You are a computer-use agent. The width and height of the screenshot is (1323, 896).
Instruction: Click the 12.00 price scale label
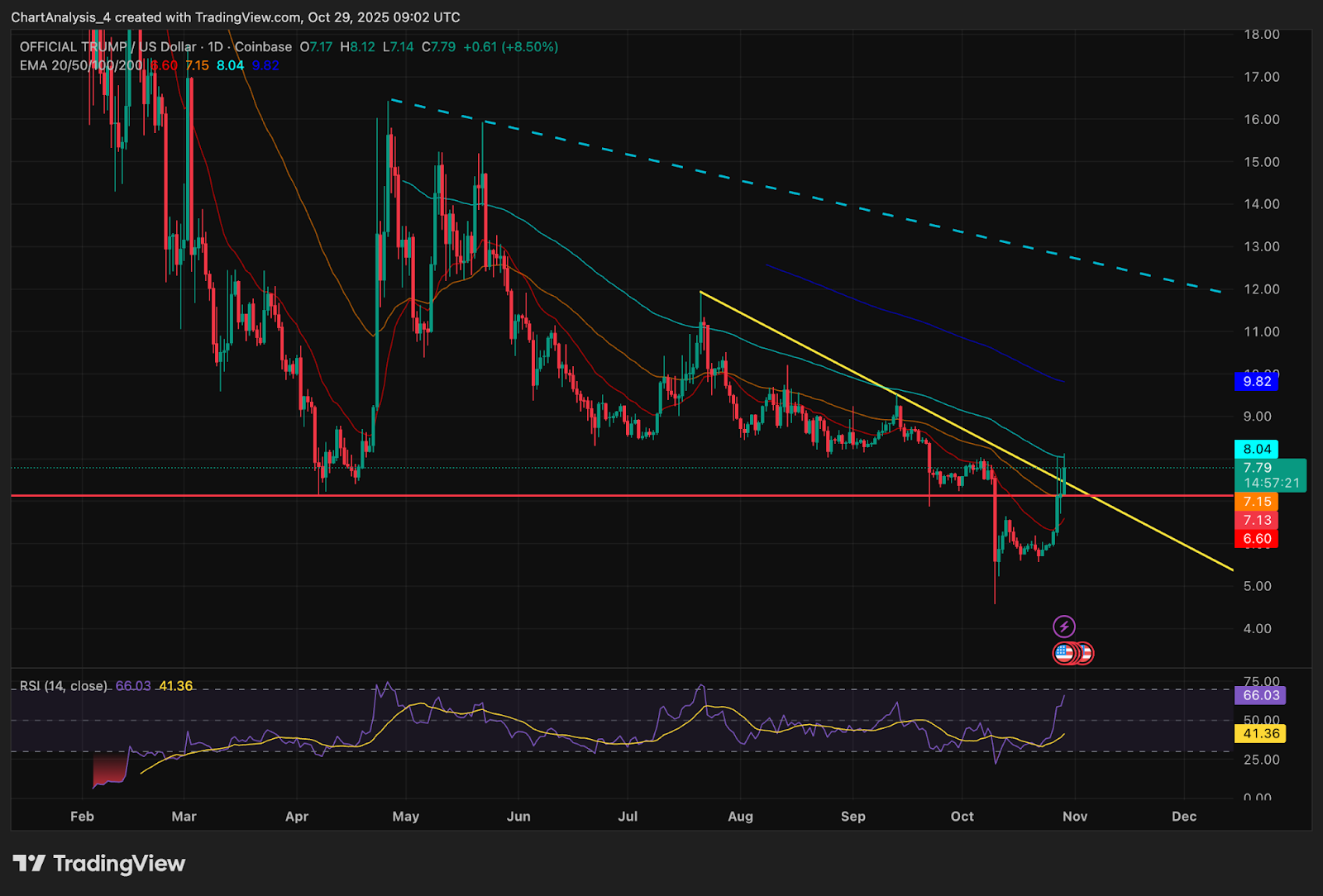[x=1261, y=289]
